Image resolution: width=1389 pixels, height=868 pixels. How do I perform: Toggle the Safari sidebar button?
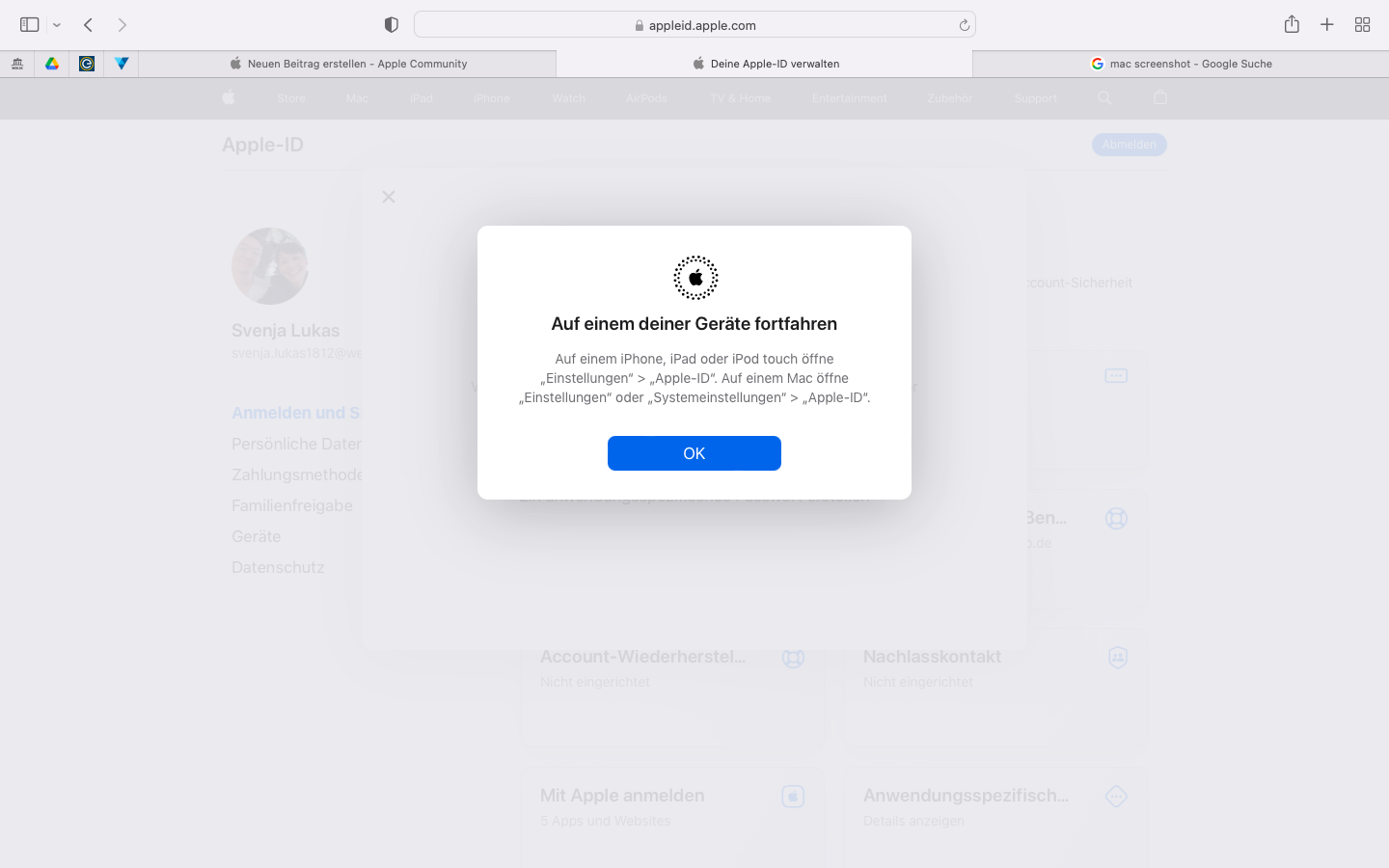coord(29,25)
